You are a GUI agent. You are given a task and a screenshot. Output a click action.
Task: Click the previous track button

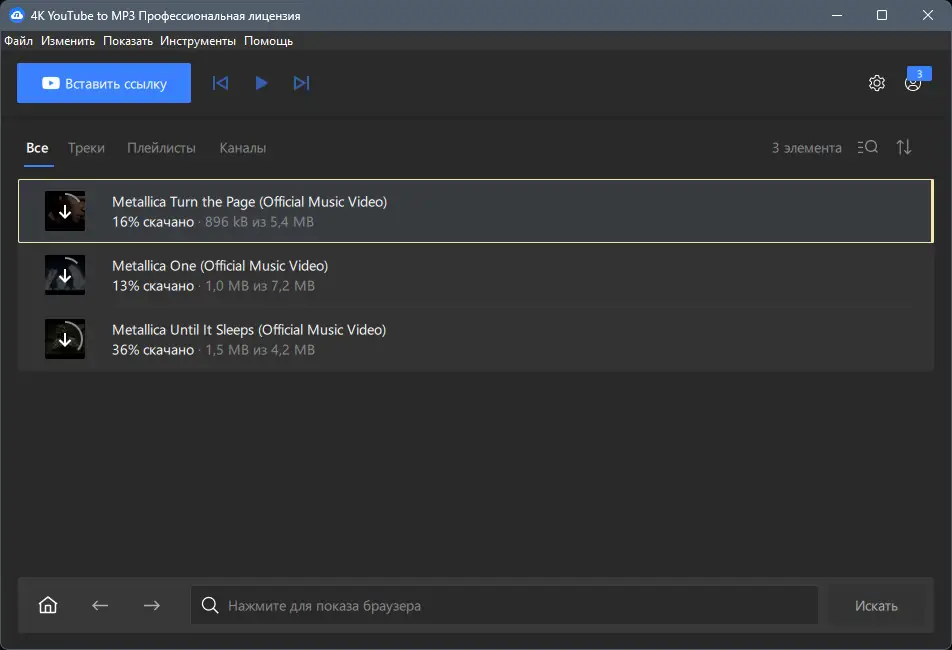(x=221, y=83)
